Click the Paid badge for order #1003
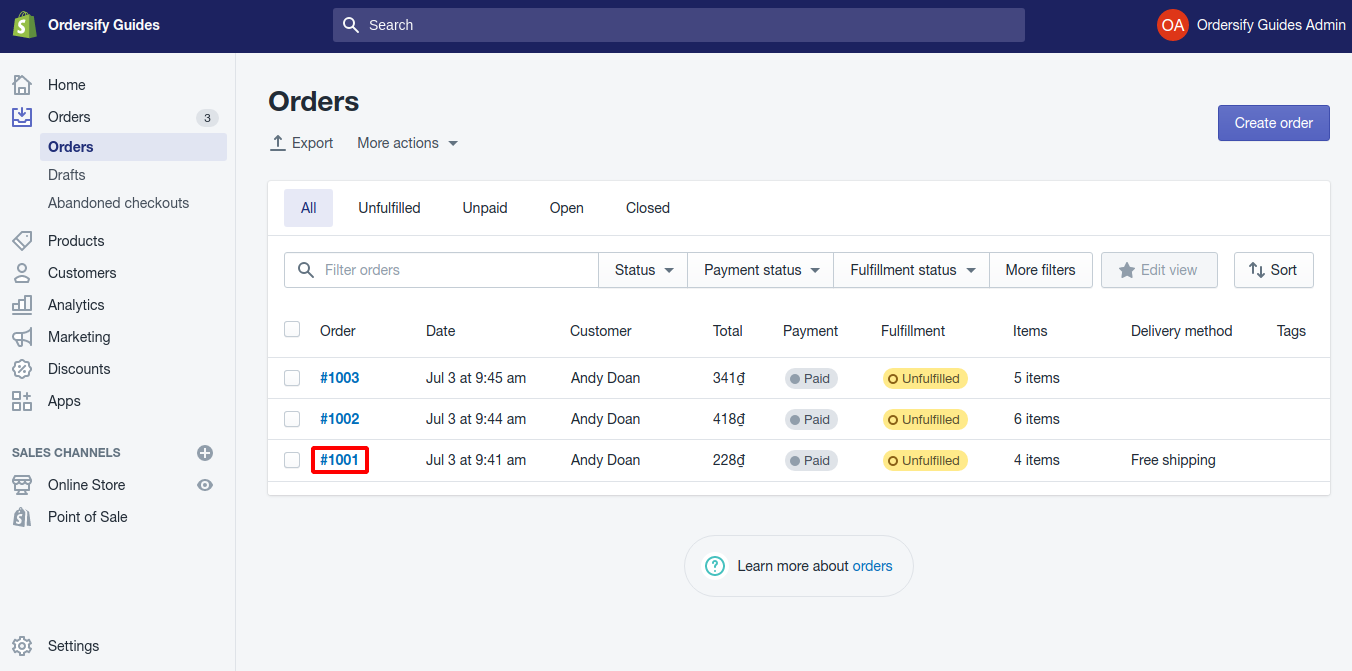Image resolution: width=1352 pixels, height=671 pixels. point(811,379)
